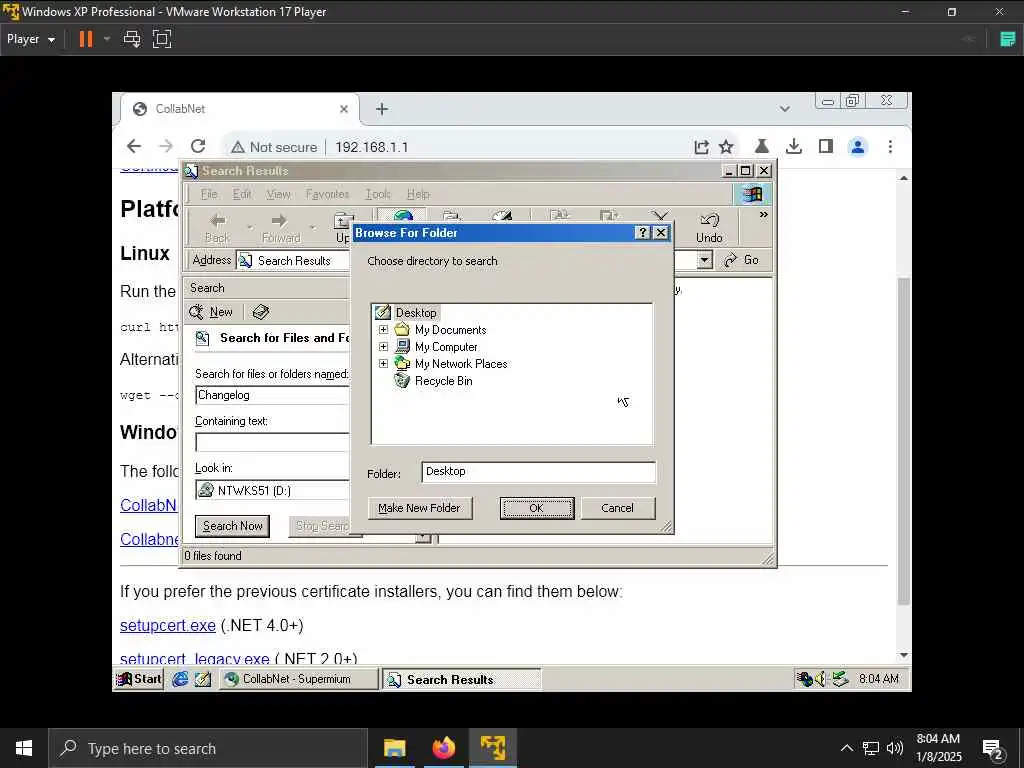Click Cancel in Browse For Folder dialog
Screen dimensions: 1024x768
click(617, 508)
